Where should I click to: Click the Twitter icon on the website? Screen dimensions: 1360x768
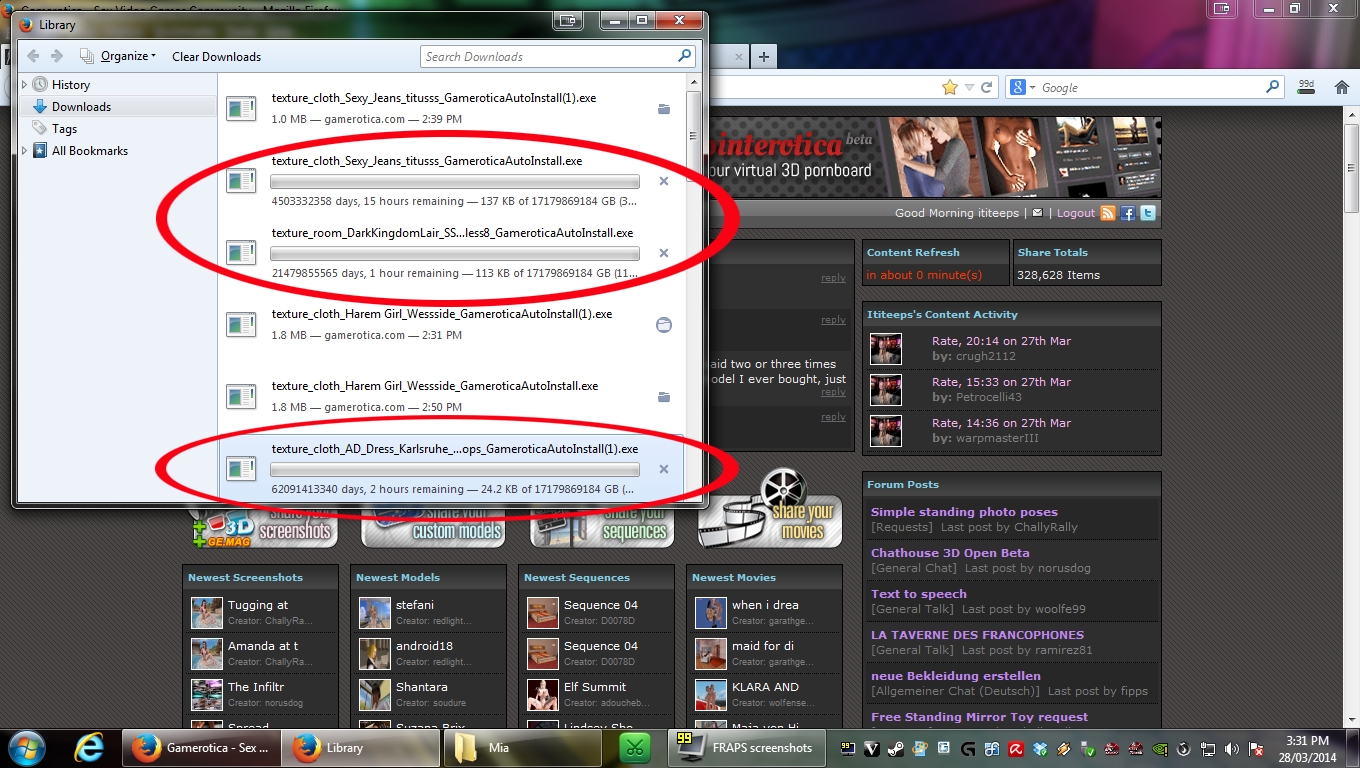tap(1148, 213)
